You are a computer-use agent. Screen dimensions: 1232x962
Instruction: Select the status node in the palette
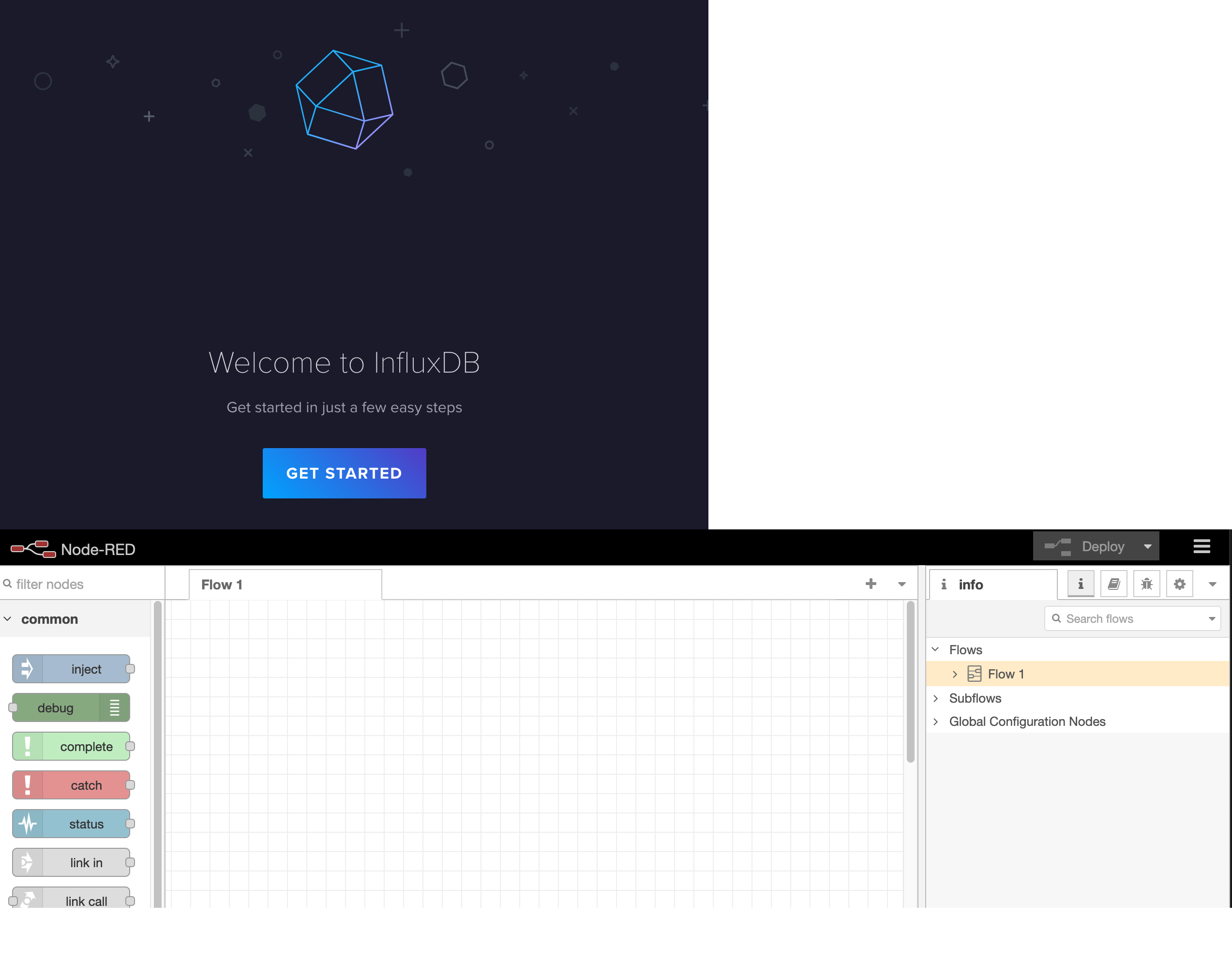pyautogui.click(x=71, y=824)
